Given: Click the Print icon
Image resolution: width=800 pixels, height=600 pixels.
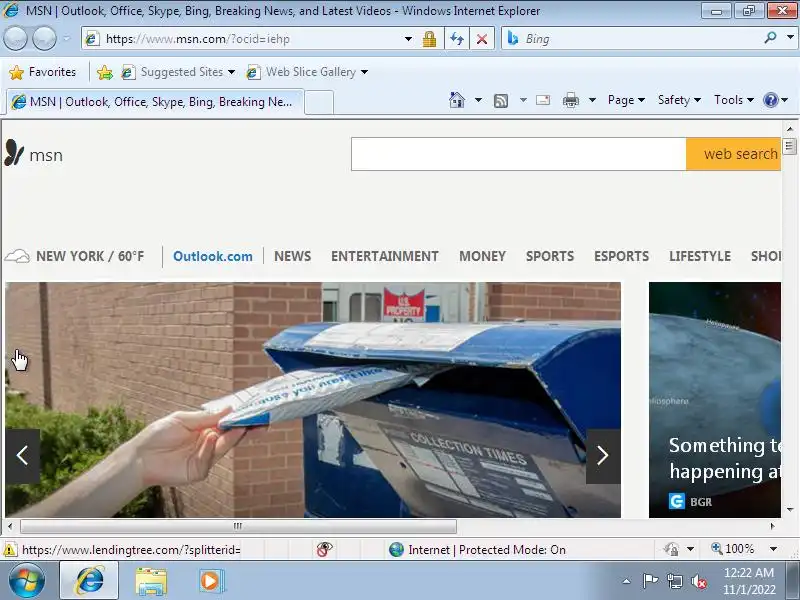Looking at the screenshot, I should pyautogui.click(x=570, y=101).
